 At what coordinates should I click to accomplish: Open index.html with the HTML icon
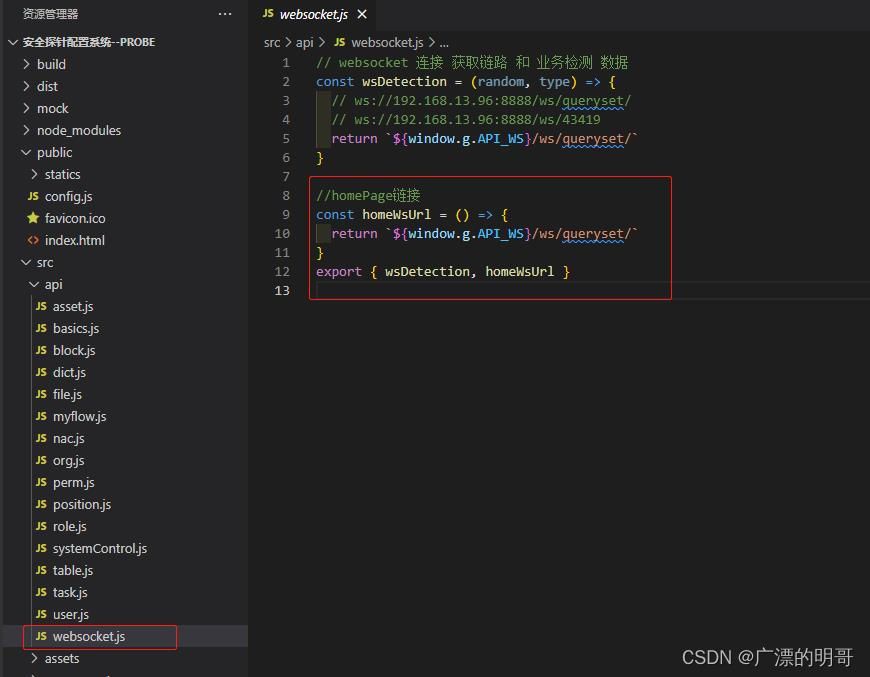point(74,240)
